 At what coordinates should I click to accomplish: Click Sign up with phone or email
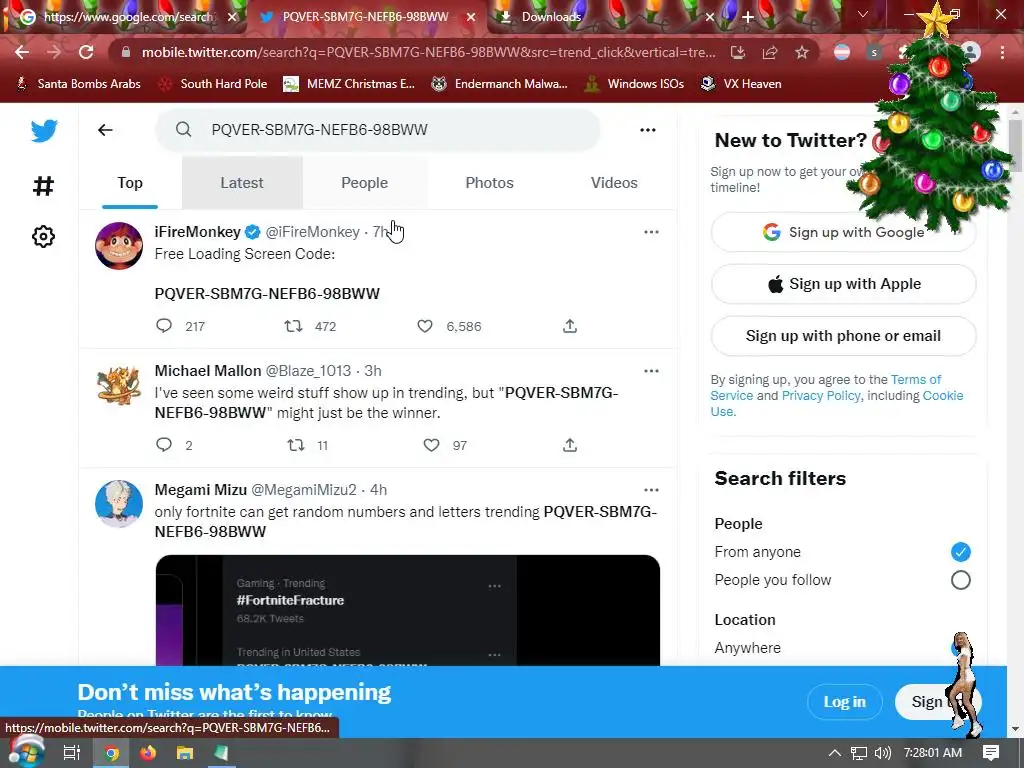(843, 336)
